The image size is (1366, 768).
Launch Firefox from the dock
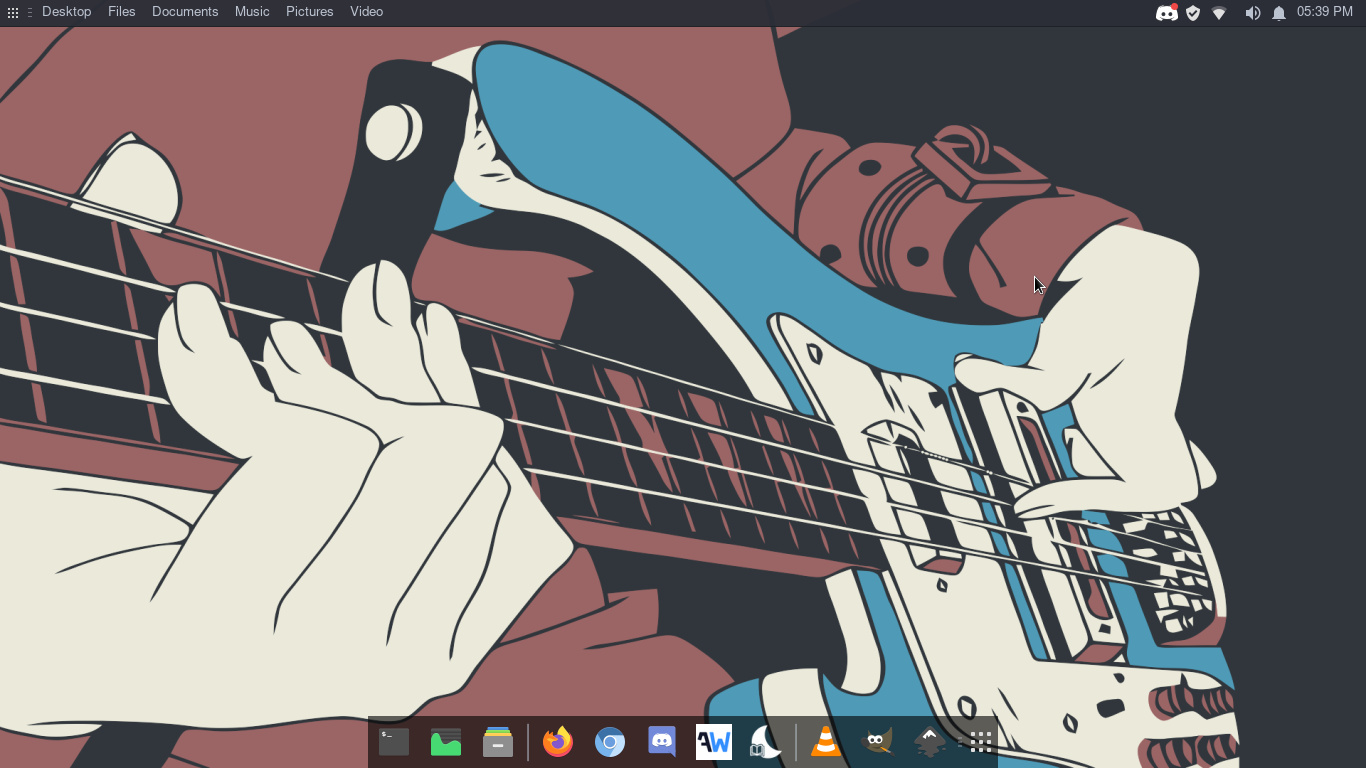[558, 742]
